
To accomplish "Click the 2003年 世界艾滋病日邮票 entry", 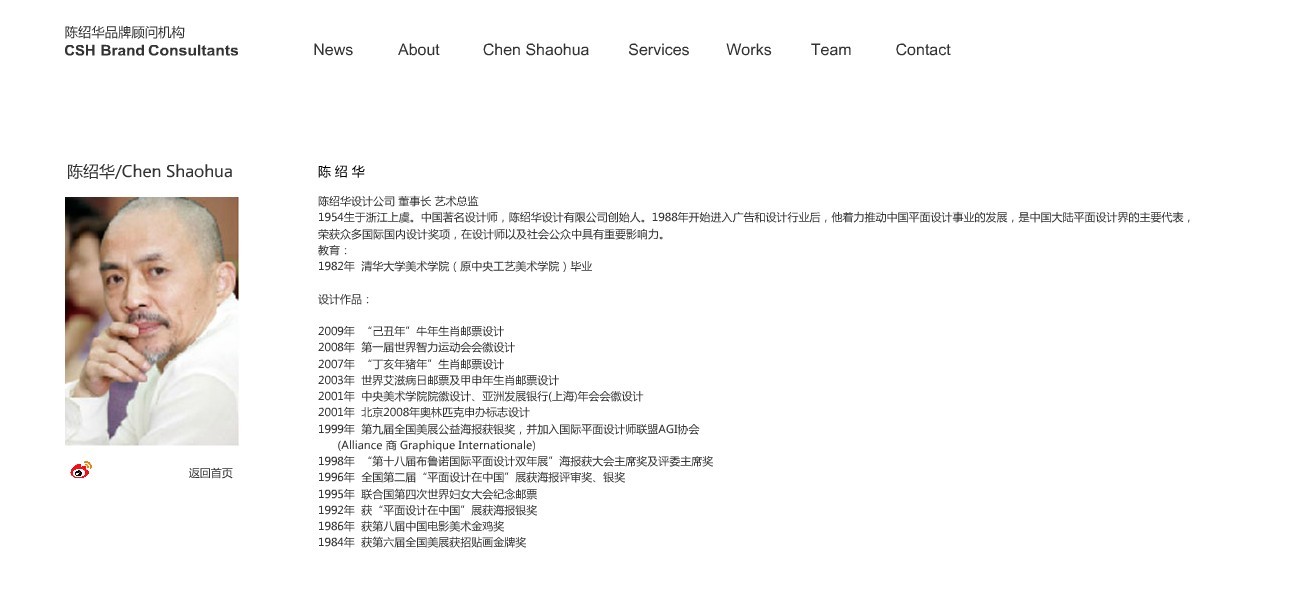I will click(438, 381).
